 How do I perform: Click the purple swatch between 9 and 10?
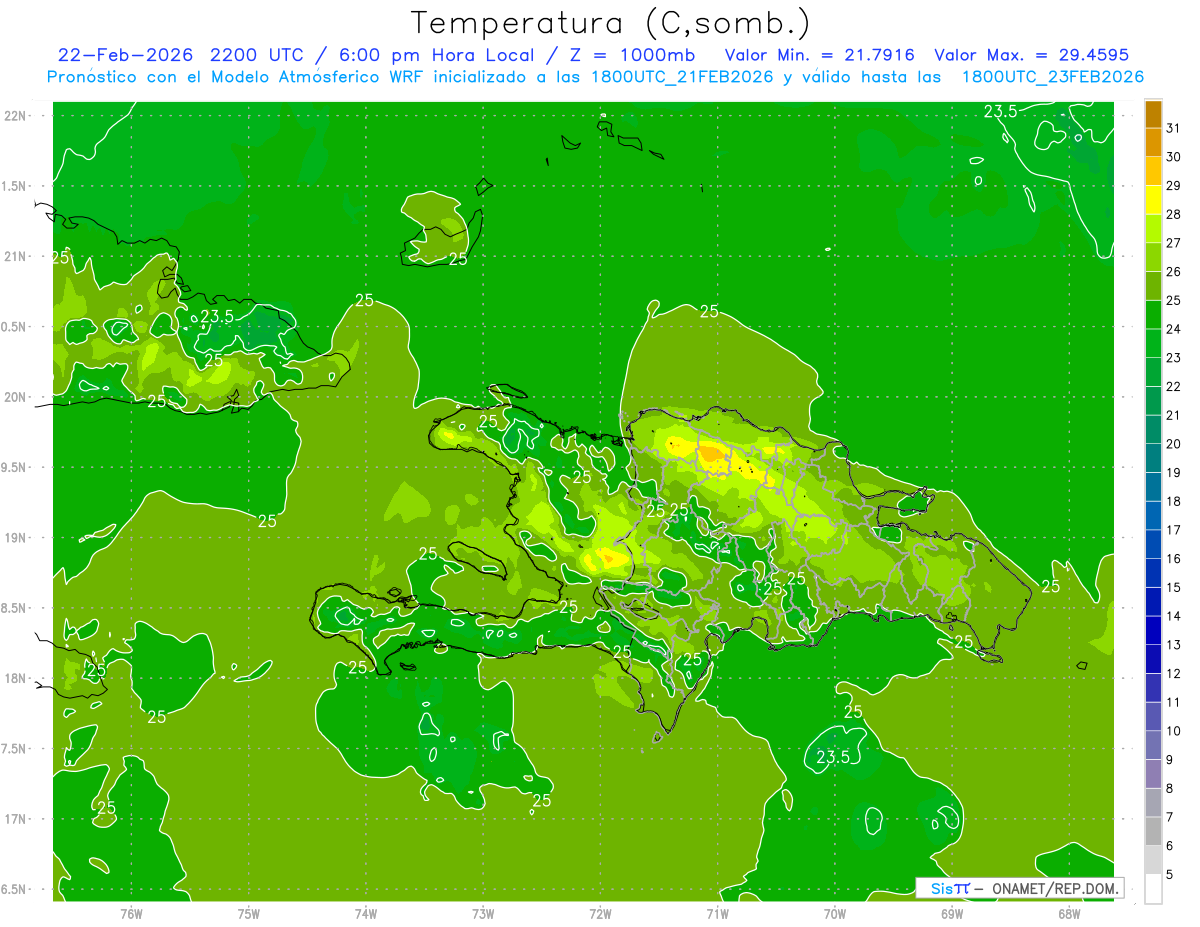1154,746
